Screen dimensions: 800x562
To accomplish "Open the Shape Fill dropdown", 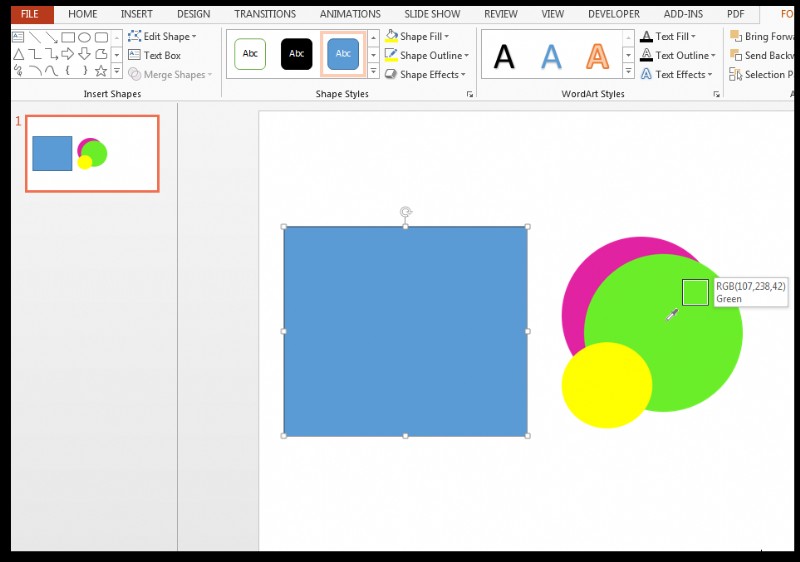I will click(x=417, y=36).
